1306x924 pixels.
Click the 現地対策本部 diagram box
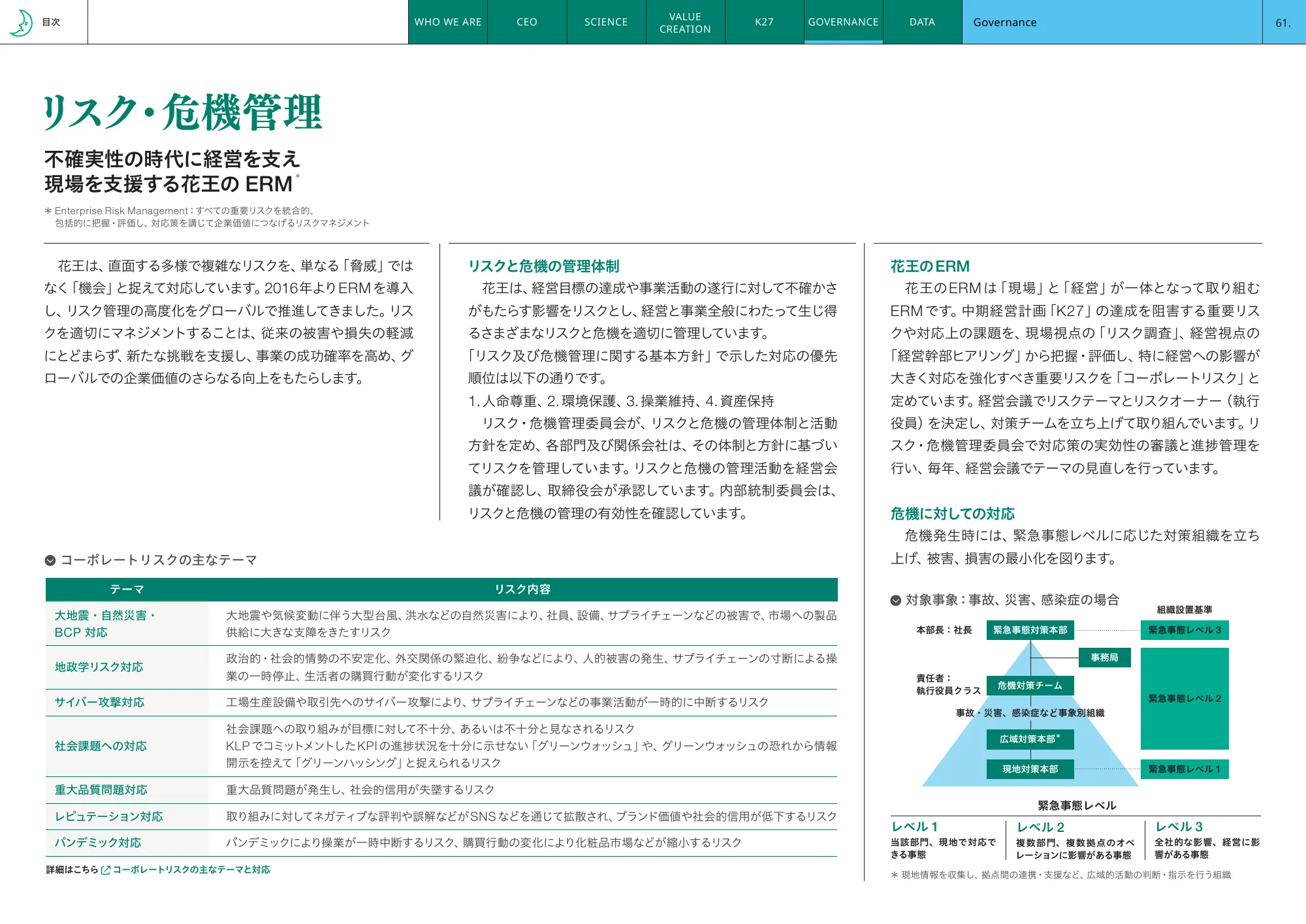[1030, 769]
